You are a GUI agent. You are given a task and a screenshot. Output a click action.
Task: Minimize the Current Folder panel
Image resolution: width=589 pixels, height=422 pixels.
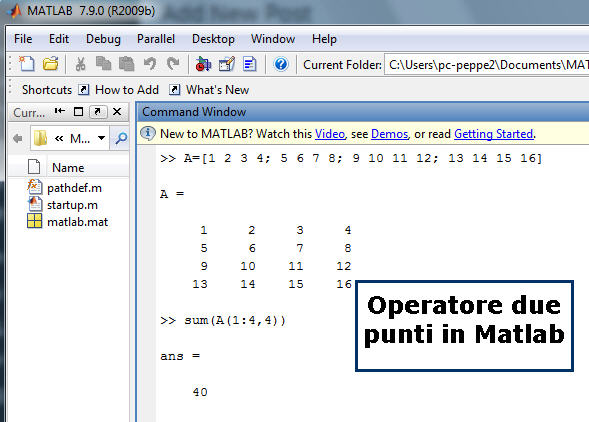click(60, 111)
